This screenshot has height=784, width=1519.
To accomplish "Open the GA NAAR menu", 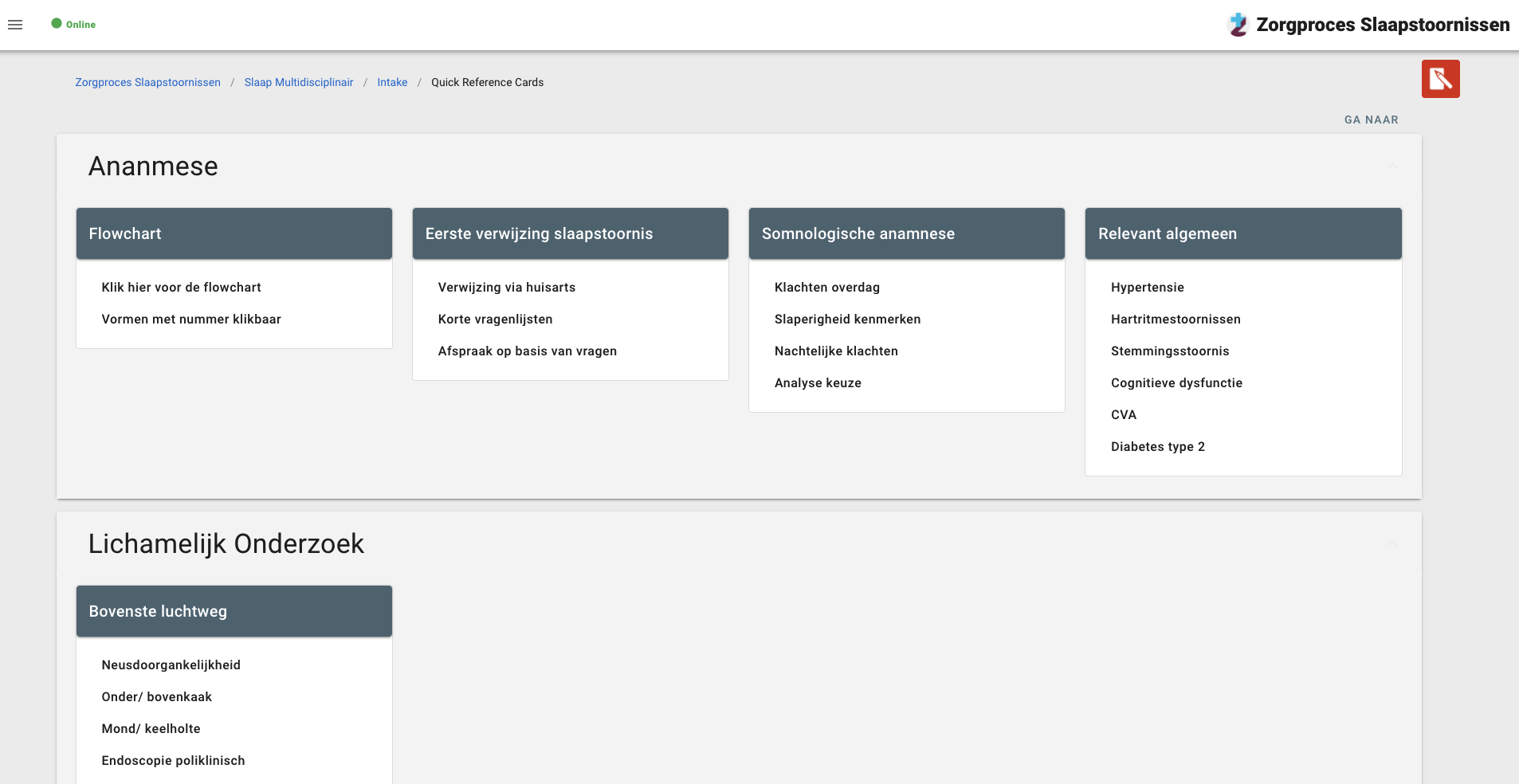I will click(x=1371, y=120).
